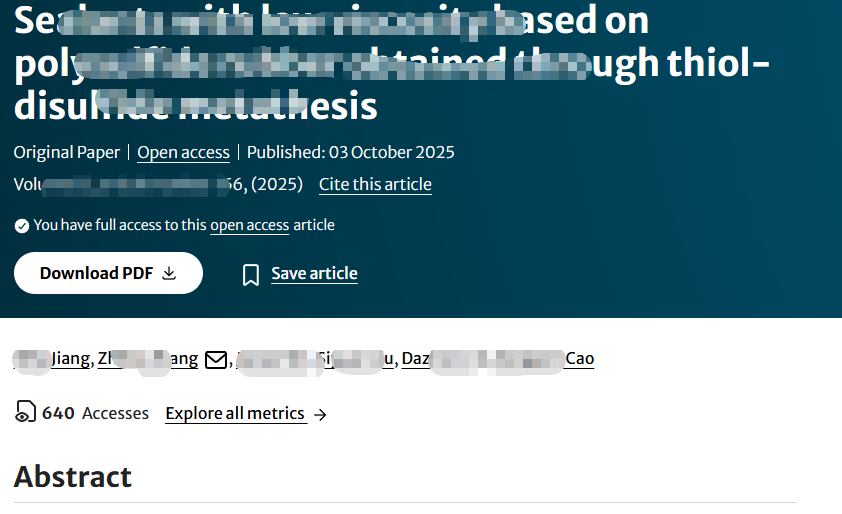Click the envelope icon for corresponding author
This screenshot has width=842, height=514.
(x=215, y=359)
